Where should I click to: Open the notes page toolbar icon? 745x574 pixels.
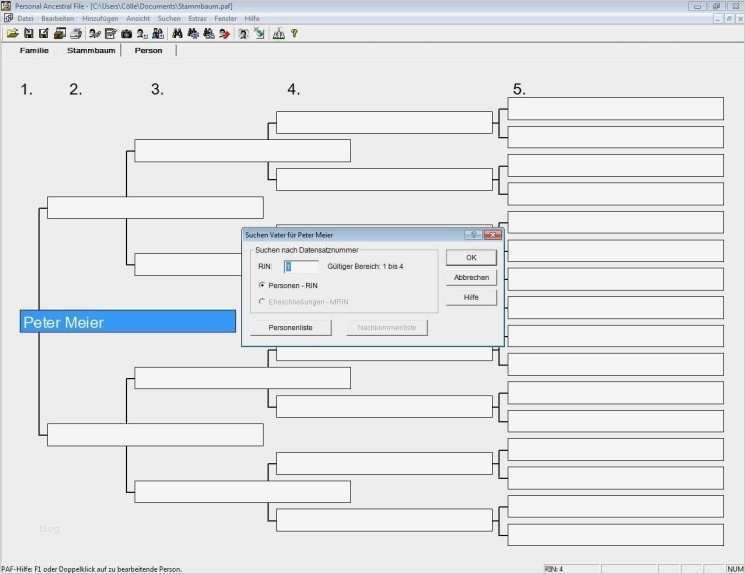pos(110,33)
